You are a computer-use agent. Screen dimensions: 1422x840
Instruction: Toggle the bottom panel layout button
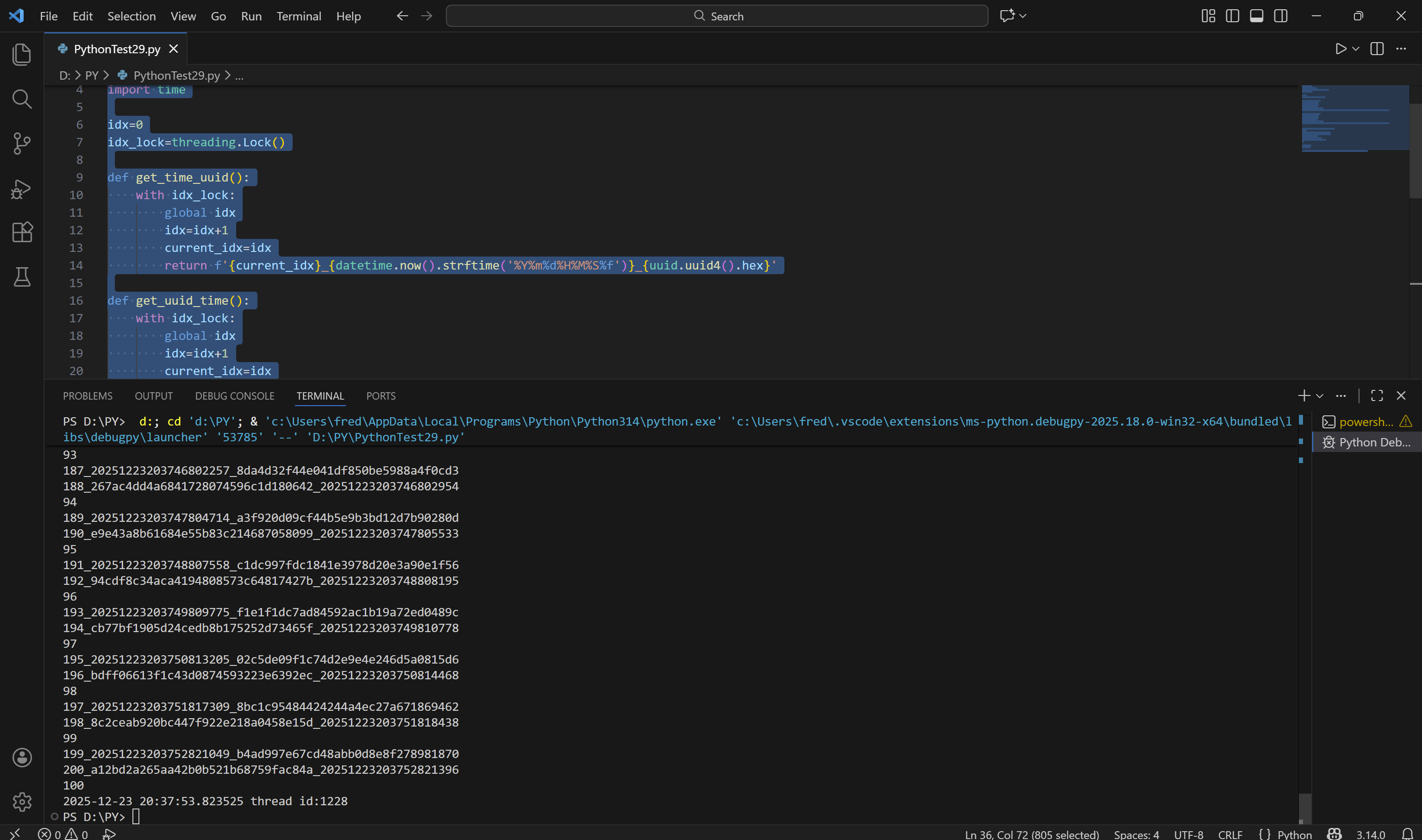coord(1256,16)
